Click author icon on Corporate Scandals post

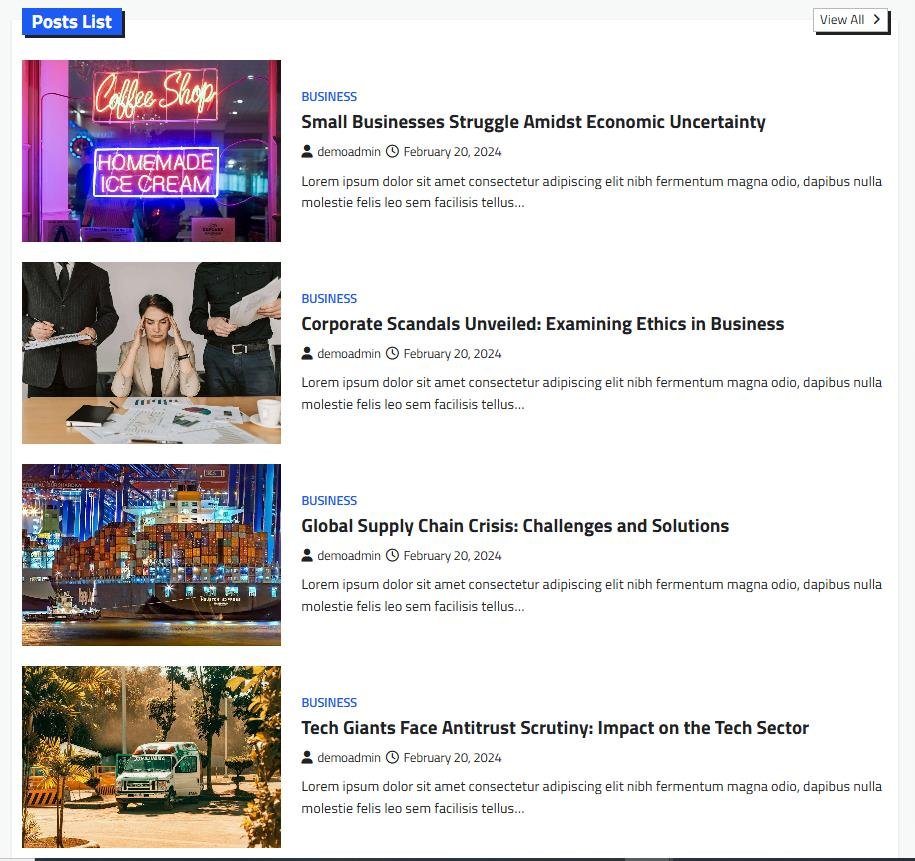307,353
